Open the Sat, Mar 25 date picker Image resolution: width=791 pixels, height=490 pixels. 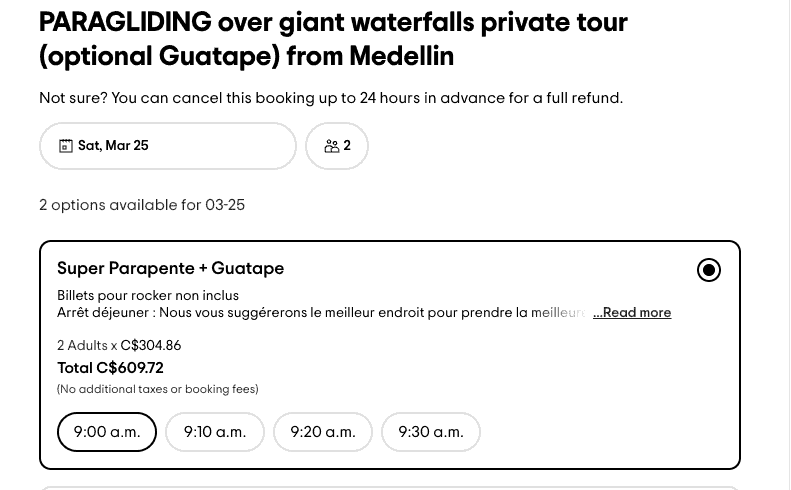coord(168,146)
